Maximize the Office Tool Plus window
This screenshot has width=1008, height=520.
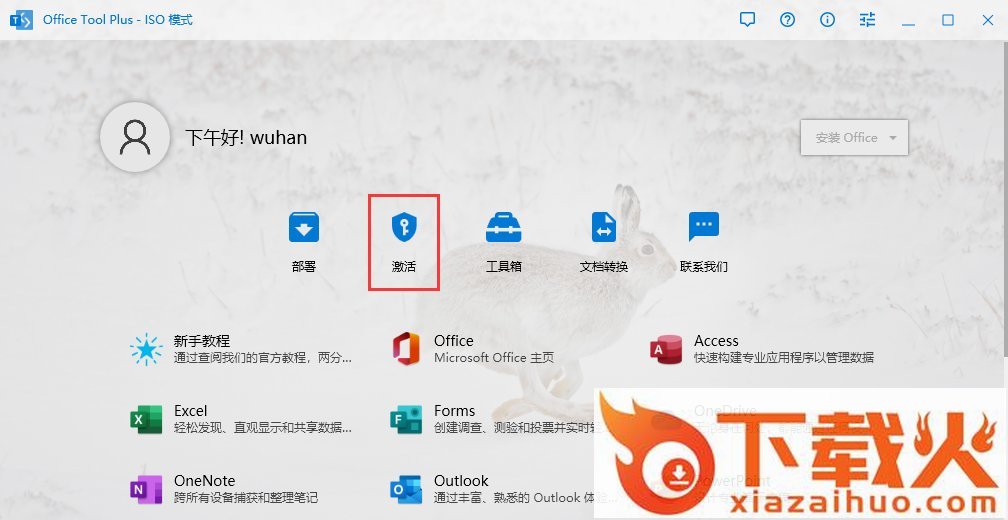click(948, 20)
